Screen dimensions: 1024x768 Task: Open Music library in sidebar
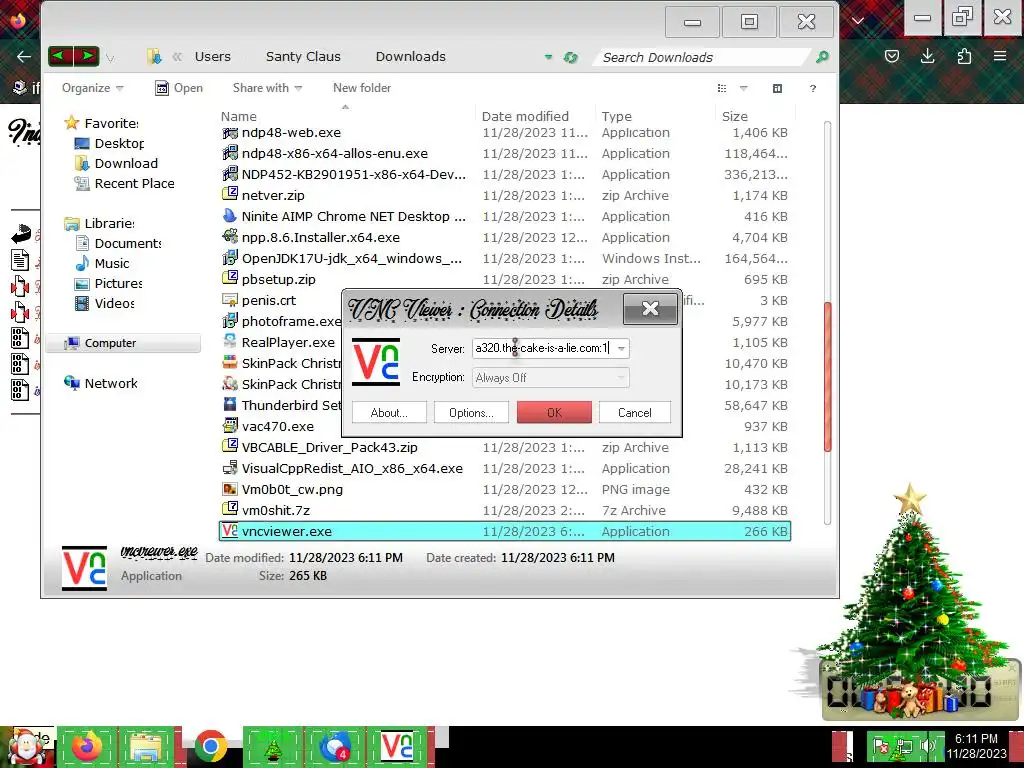pos(103,263)
